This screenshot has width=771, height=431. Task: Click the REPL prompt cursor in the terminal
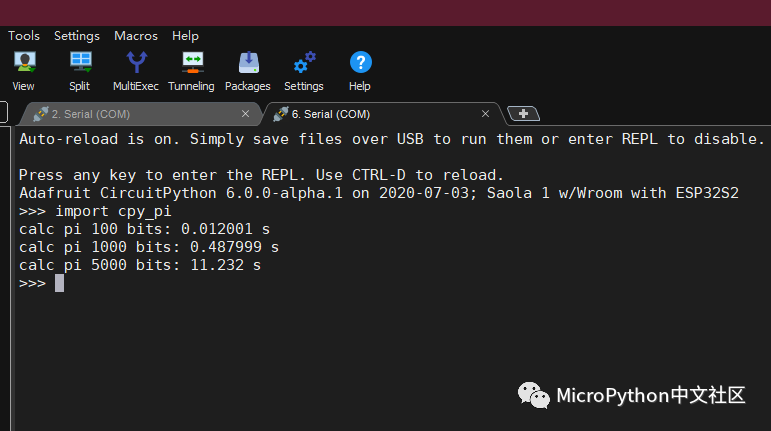pyautogui.click(x=59, y=283)
